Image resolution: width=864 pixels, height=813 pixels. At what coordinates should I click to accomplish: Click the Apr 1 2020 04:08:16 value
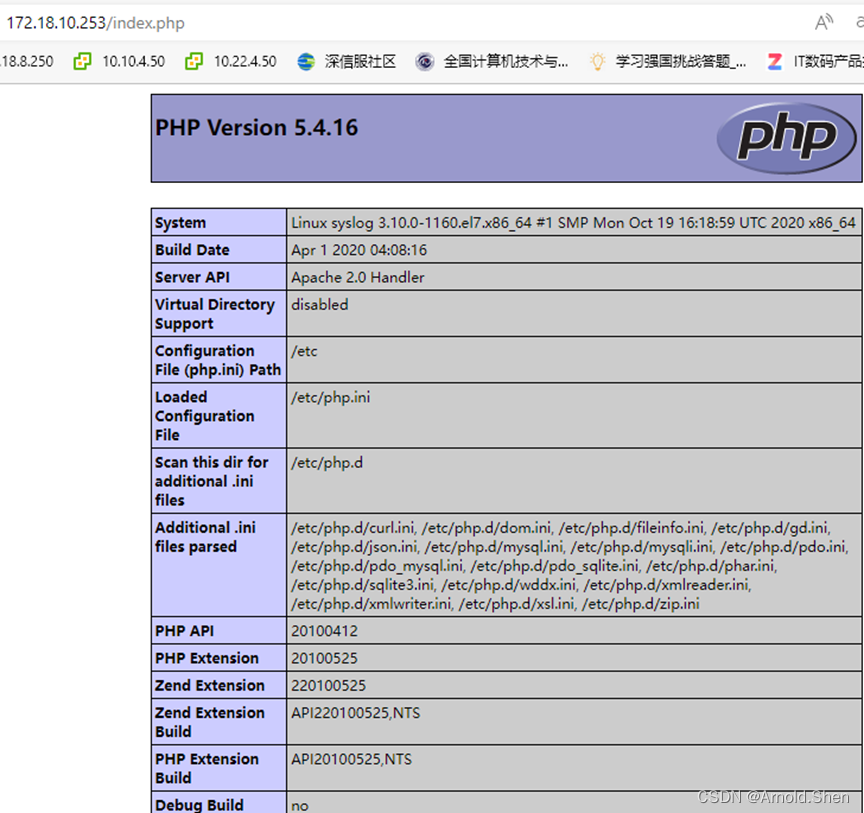pyautogui.click(x=359, y=250)
